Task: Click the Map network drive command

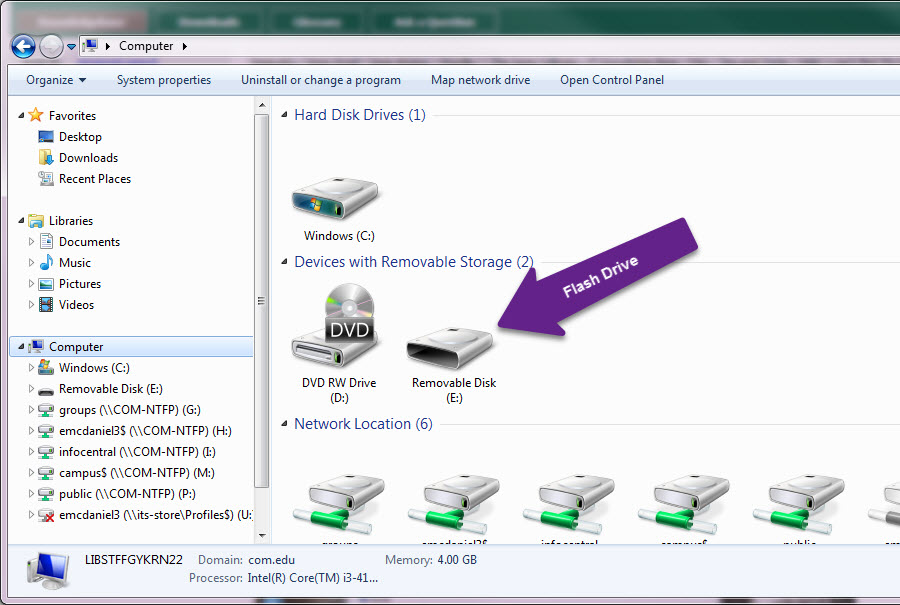Action: (x=480, y=80)
